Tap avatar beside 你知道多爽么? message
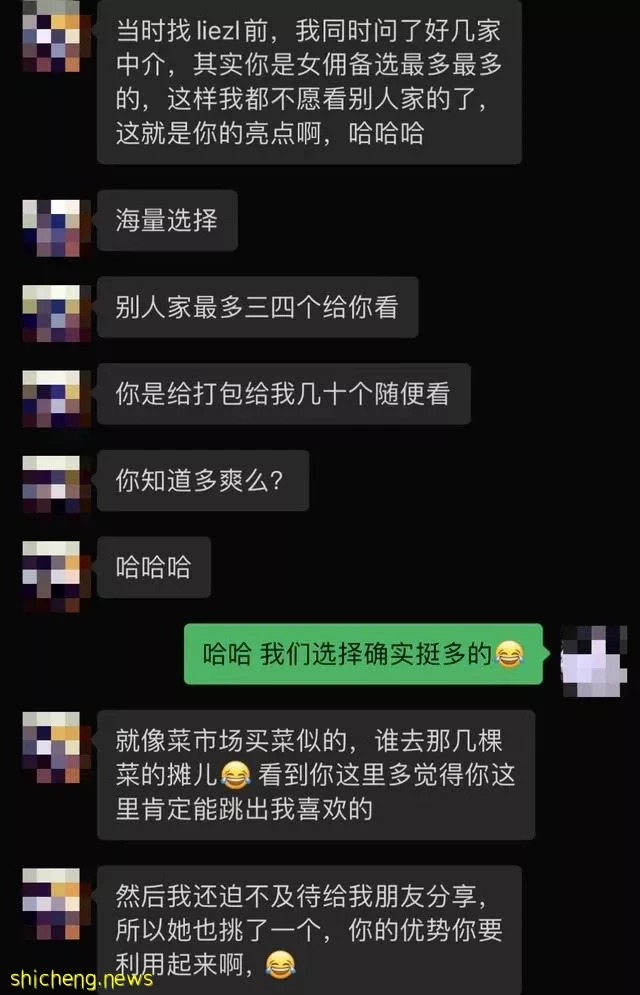Image resolution: width=640 pixels, height=995 pixels. [52, 484]
